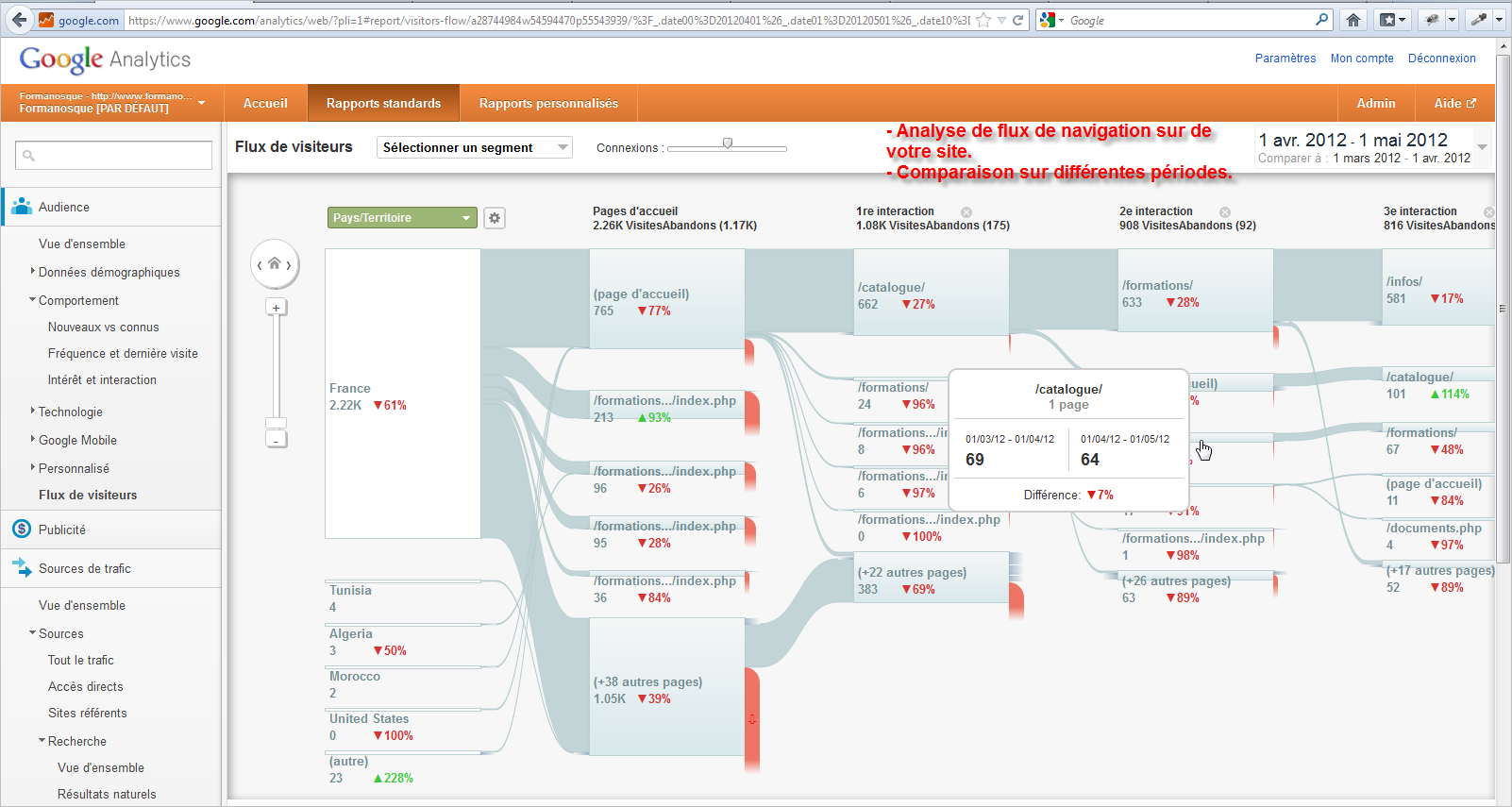
Task: Switch to Rapports standards tab
Action: coord(383,103)
